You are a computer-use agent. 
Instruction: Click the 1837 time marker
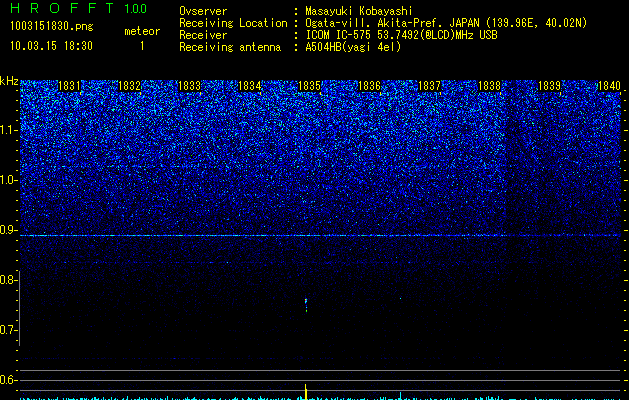[429, 86]
